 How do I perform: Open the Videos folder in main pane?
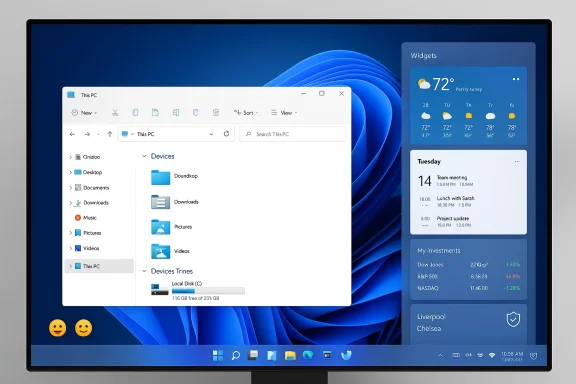click(161, 251)
